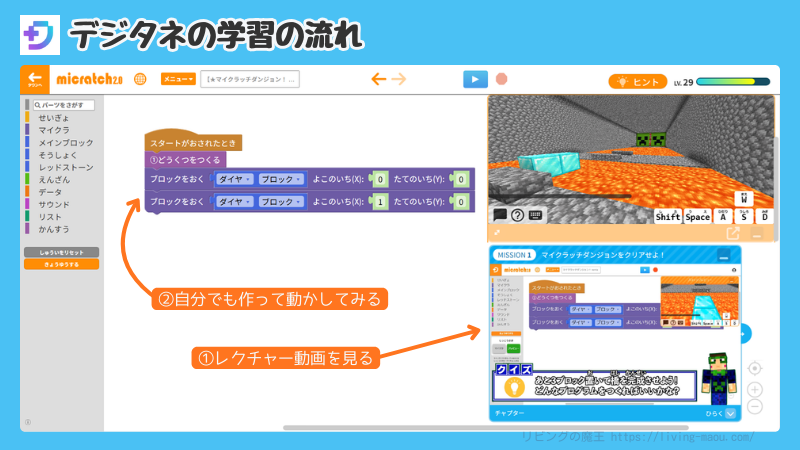Click the keyboard icon in game view
This screenshot has height=450, width=800.
(x=535, y=215)
